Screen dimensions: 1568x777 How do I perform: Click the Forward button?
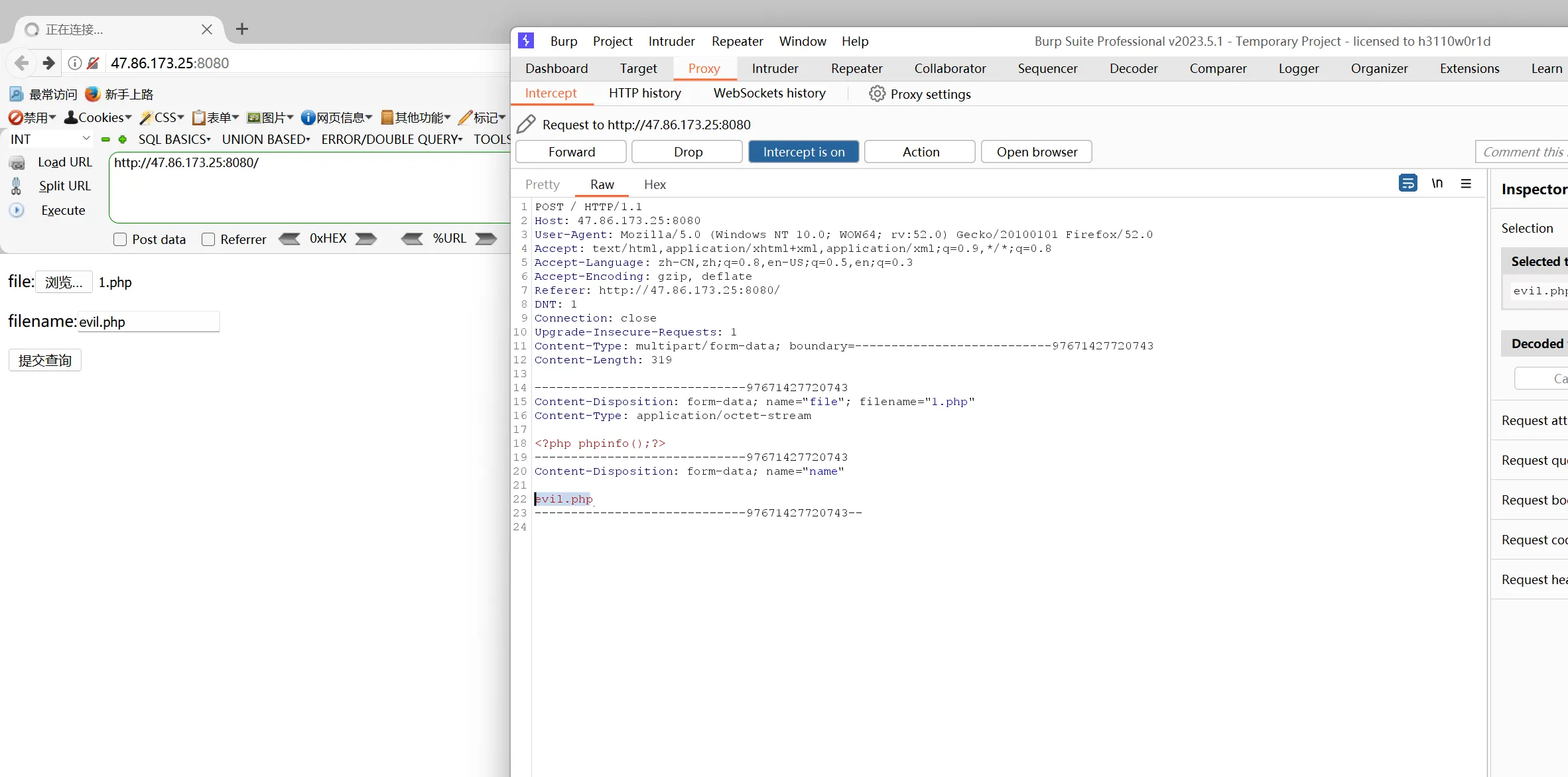click(x=571, y=152)
